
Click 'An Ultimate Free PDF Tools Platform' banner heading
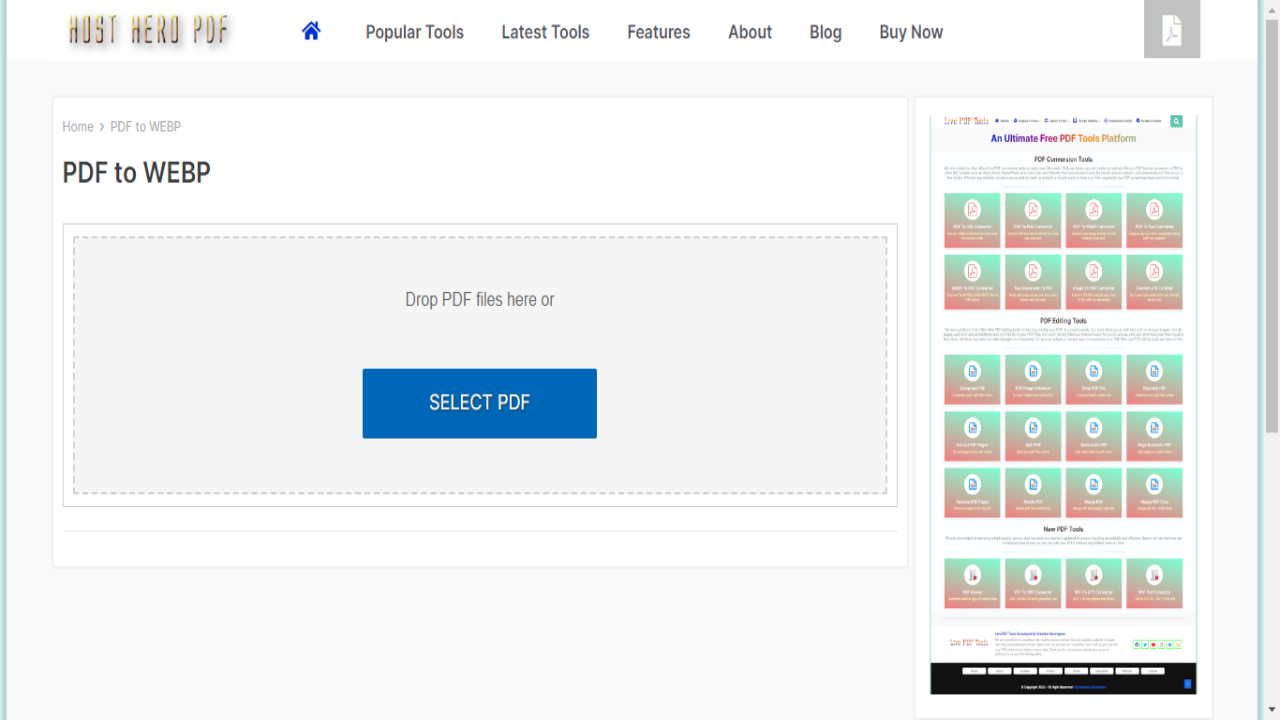point(1062,139)
